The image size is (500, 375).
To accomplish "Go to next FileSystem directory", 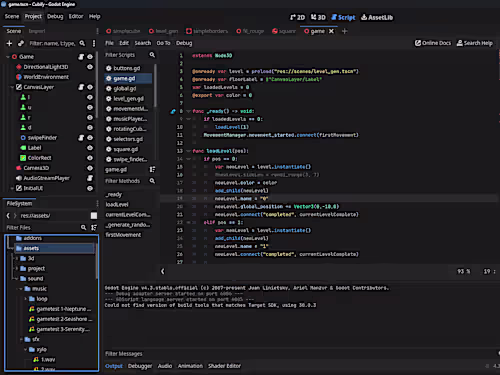I will click(15, 216).
